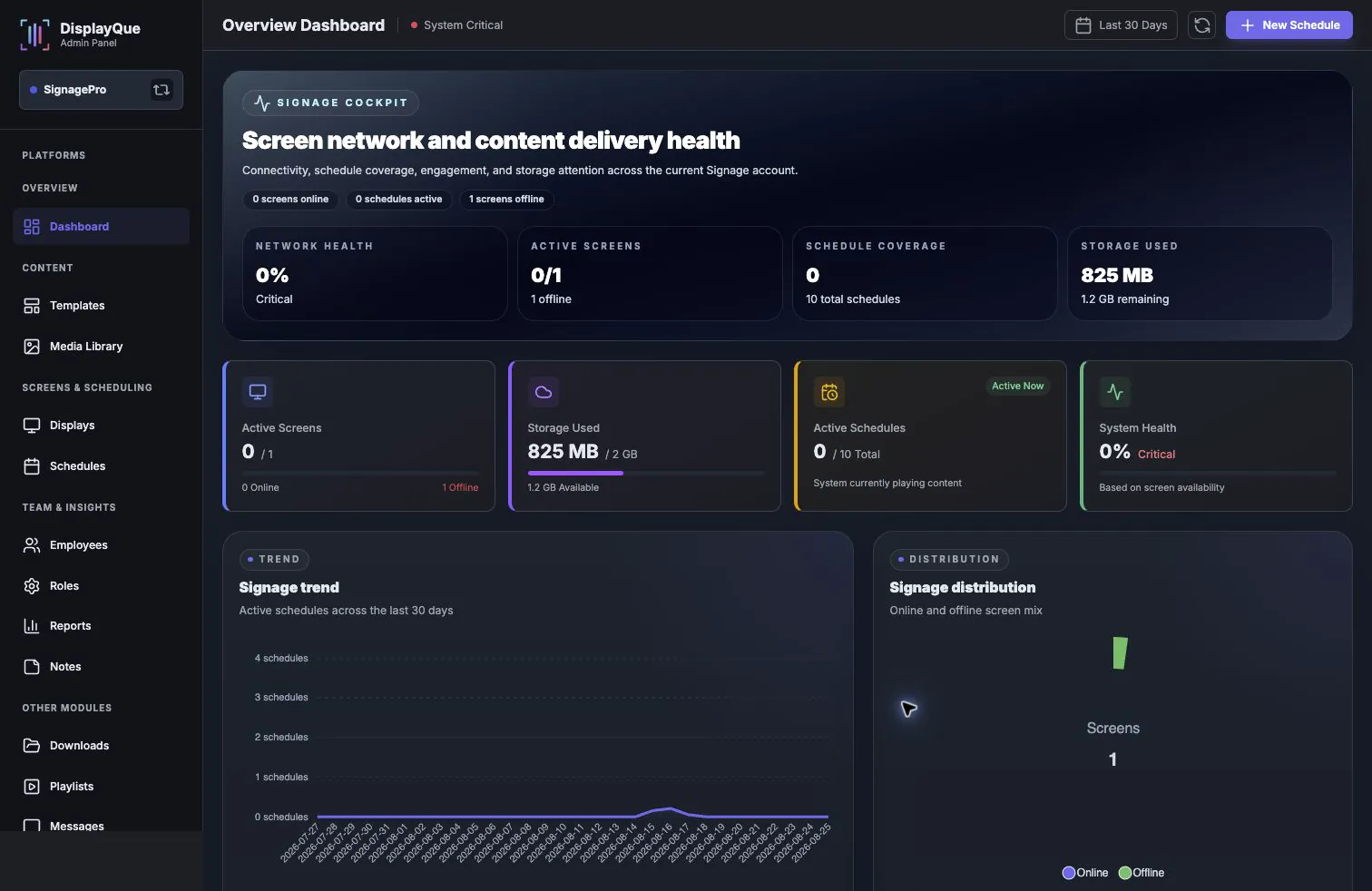
Task: Click the Schedules calendar icon in sidebar
Action: [x=32, y=466]
